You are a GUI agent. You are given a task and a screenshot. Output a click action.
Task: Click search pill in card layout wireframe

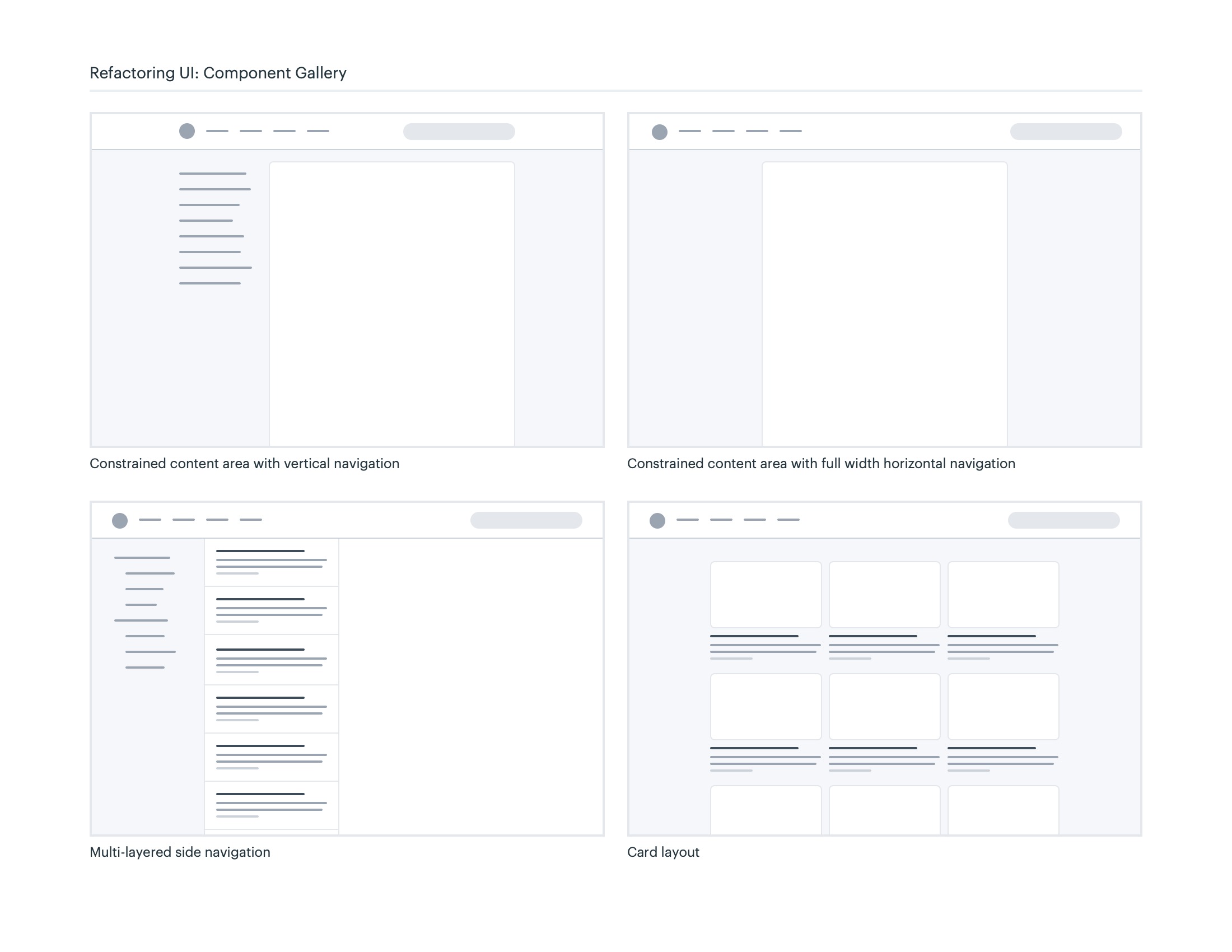tap(1063, 520)
